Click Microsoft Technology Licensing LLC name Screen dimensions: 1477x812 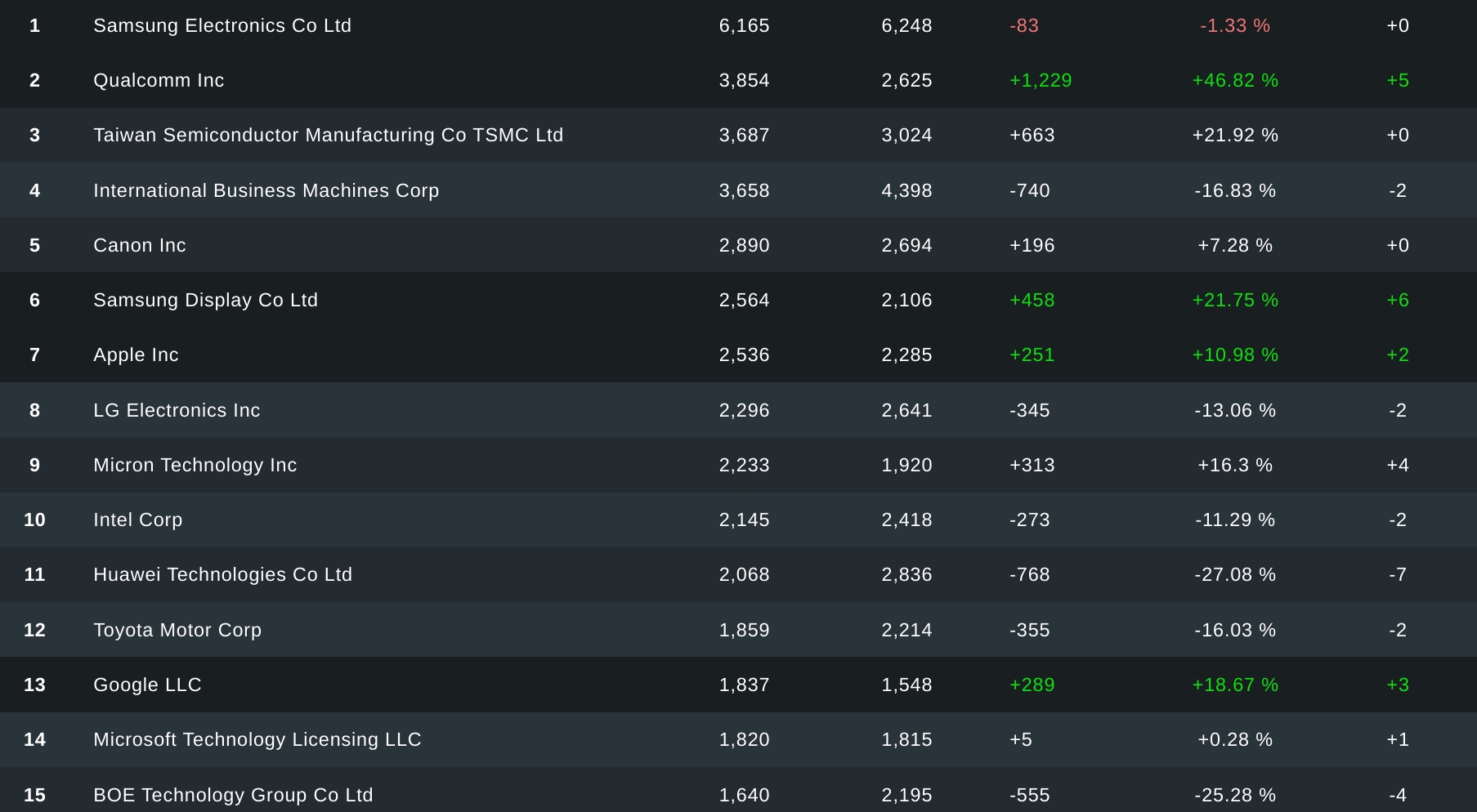(257, 739)
